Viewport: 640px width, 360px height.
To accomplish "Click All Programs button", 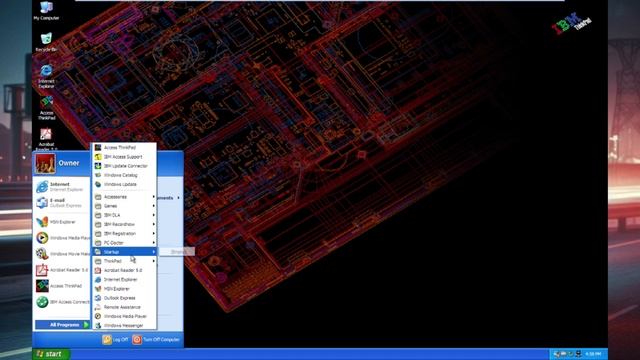I will 62,324.
